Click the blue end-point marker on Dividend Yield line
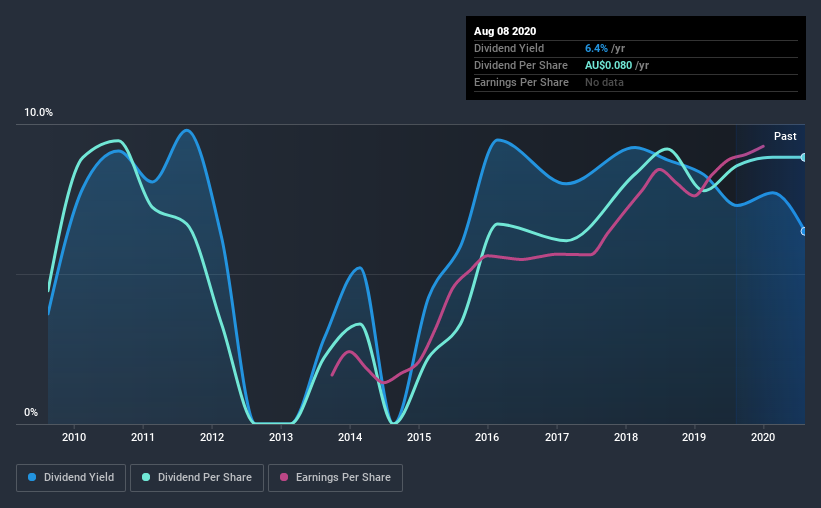This screenshot has width=821, height=508. click(x=804, y=231)
